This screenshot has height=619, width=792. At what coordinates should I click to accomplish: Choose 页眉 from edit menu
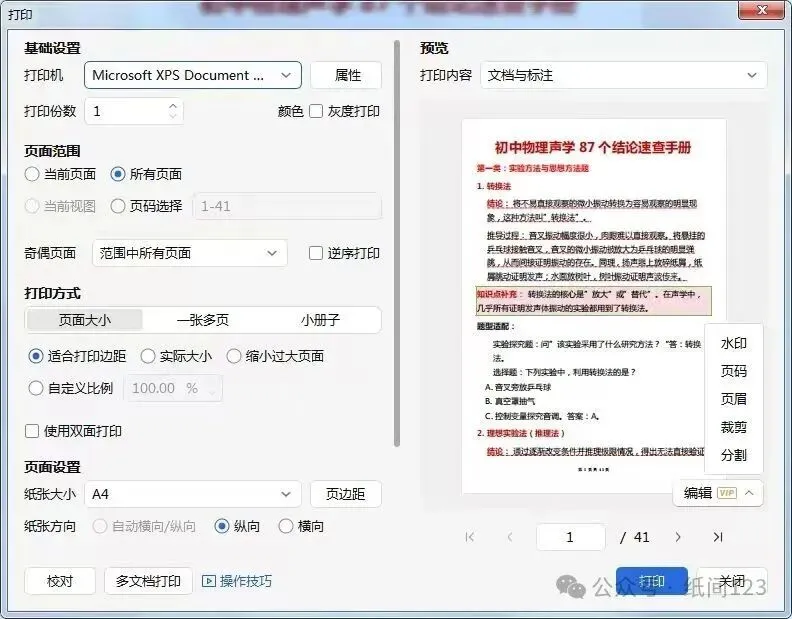[x=733, y=399]
